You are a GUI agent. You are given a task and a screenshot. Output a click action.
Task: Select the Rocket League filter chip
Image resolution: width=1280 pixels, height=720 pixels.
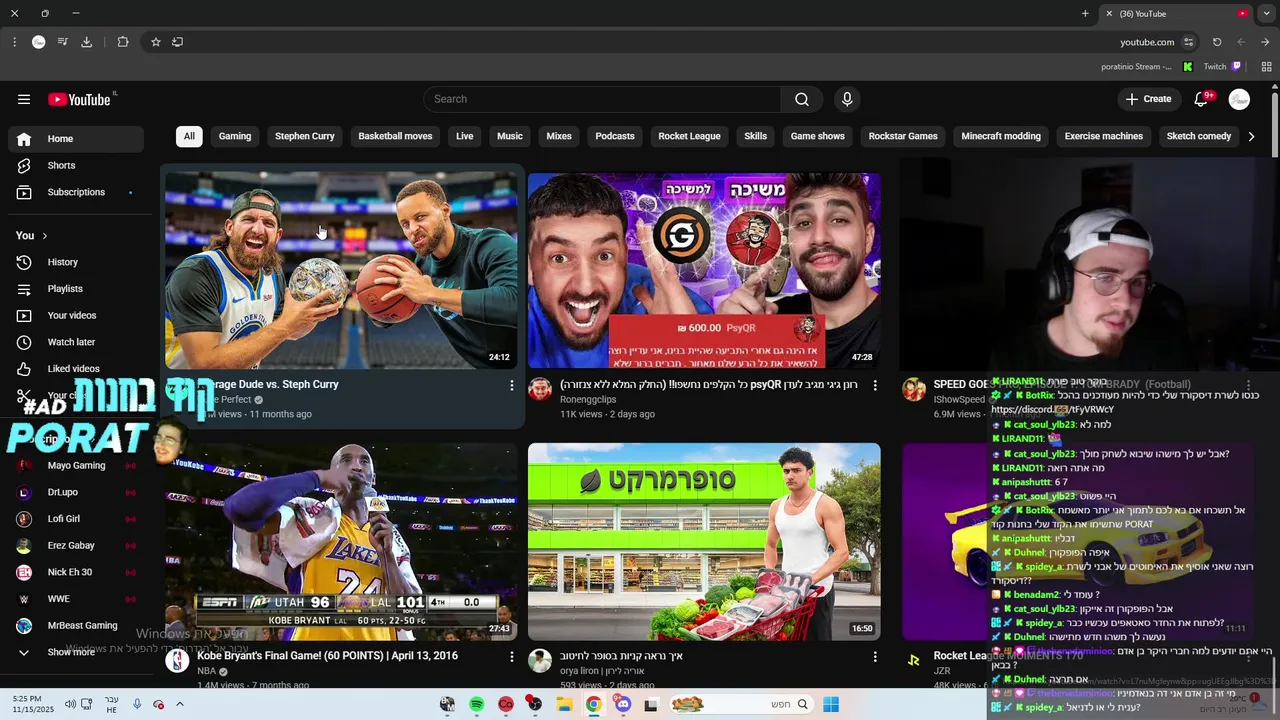pyautogui.click(x=689, y=136)
